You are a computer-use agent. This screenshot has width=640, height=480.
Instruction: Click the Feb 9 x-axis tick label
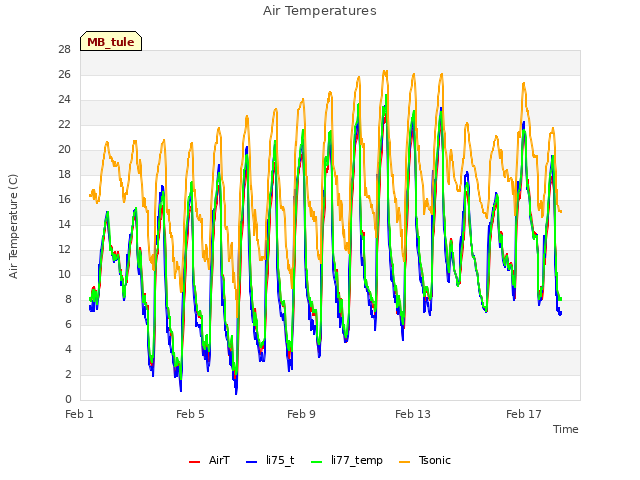tap(301, 414)
